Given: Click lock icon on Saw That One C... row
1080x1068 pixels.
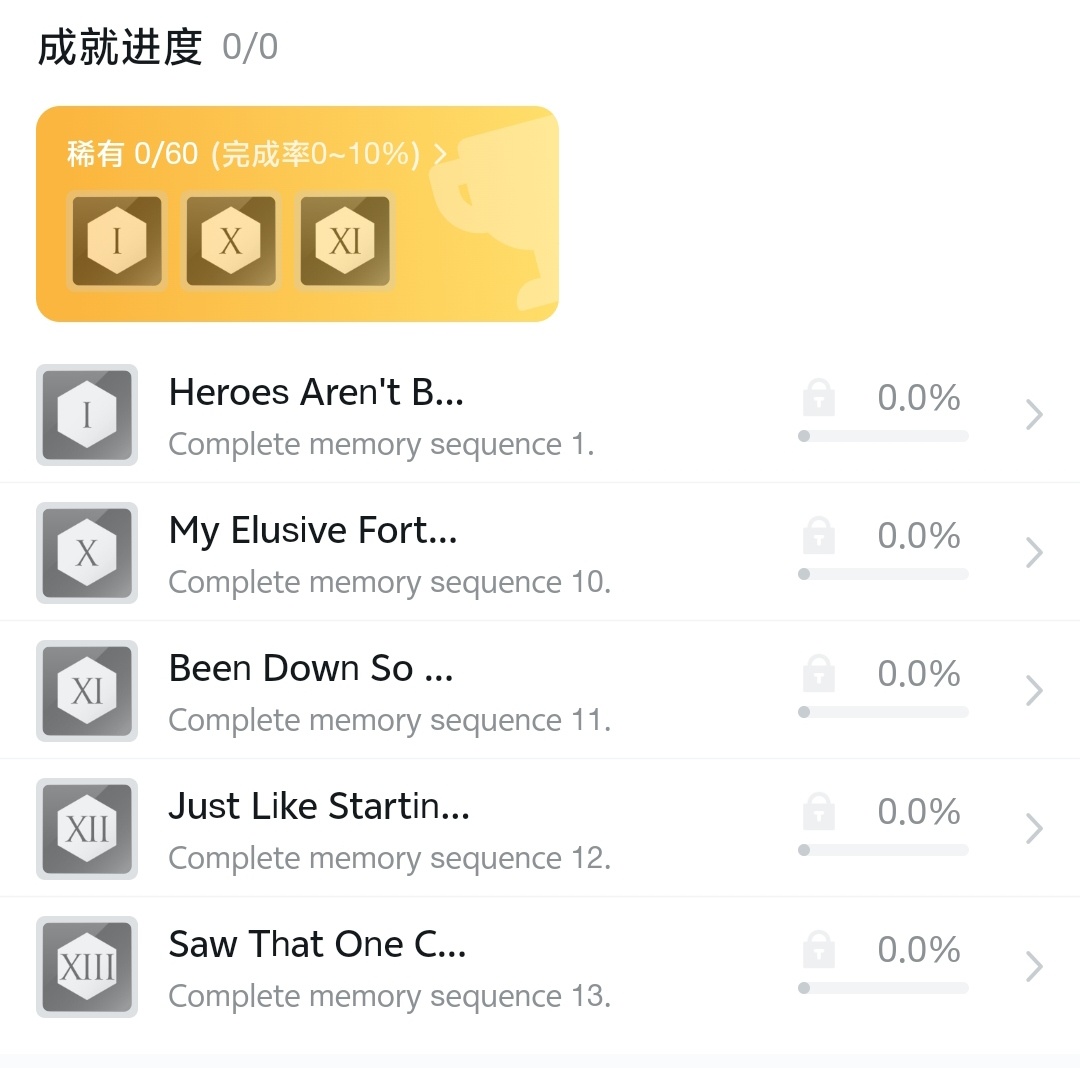Looking at the screenshot, I should (819, 949).
